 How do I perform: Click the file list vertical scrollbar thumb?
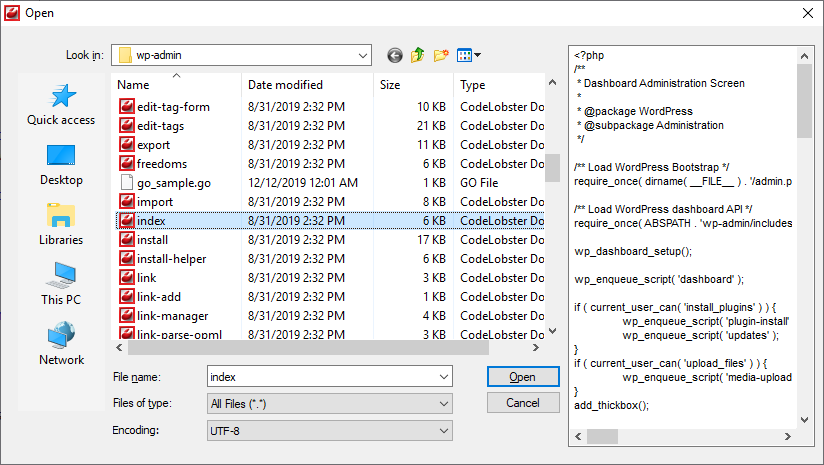(552, 168)
